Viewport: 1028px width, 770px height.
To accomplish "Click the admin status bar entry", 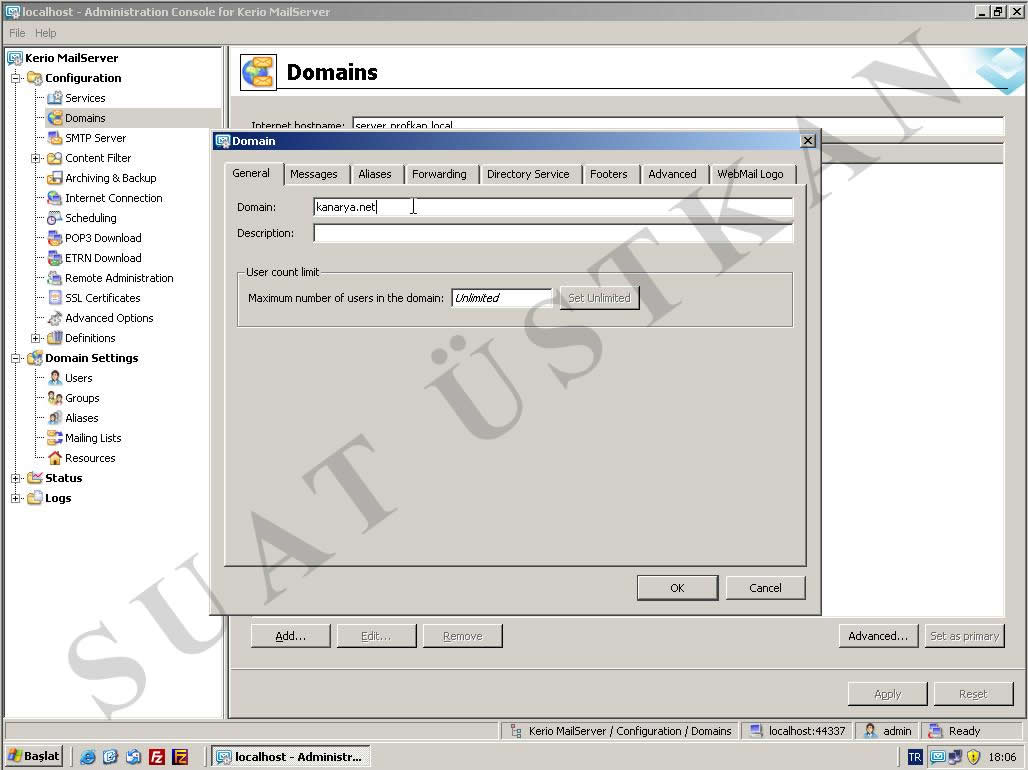I will (888, 731).
